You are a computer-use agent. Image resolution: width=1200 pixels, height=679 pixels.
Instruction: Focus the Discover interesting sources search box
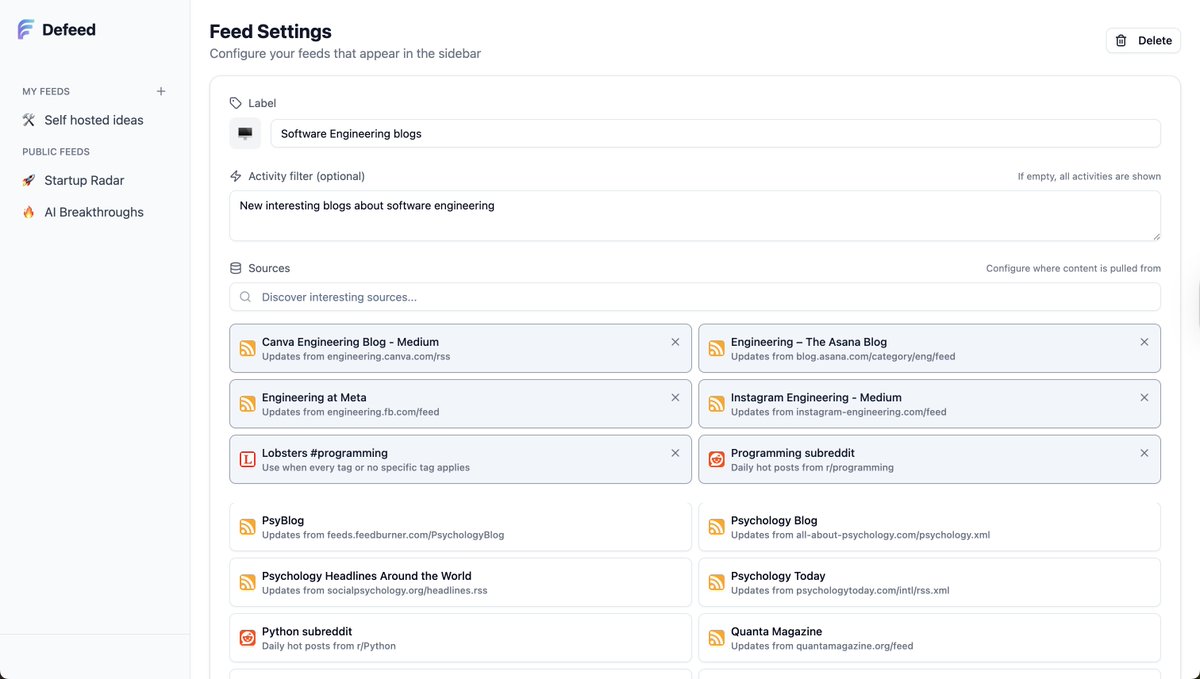coord(695,297)
